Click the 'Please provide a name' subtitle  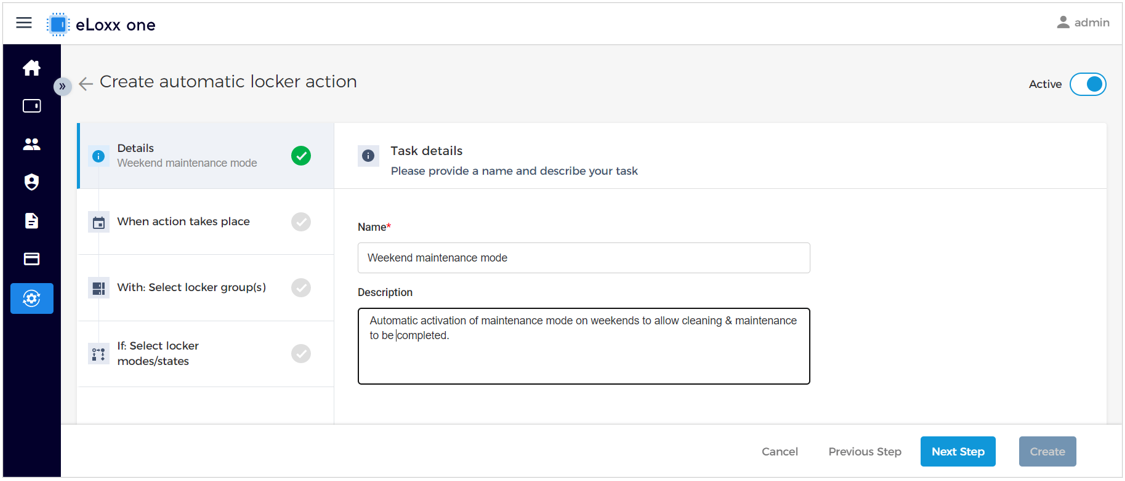tap(514, 172)
